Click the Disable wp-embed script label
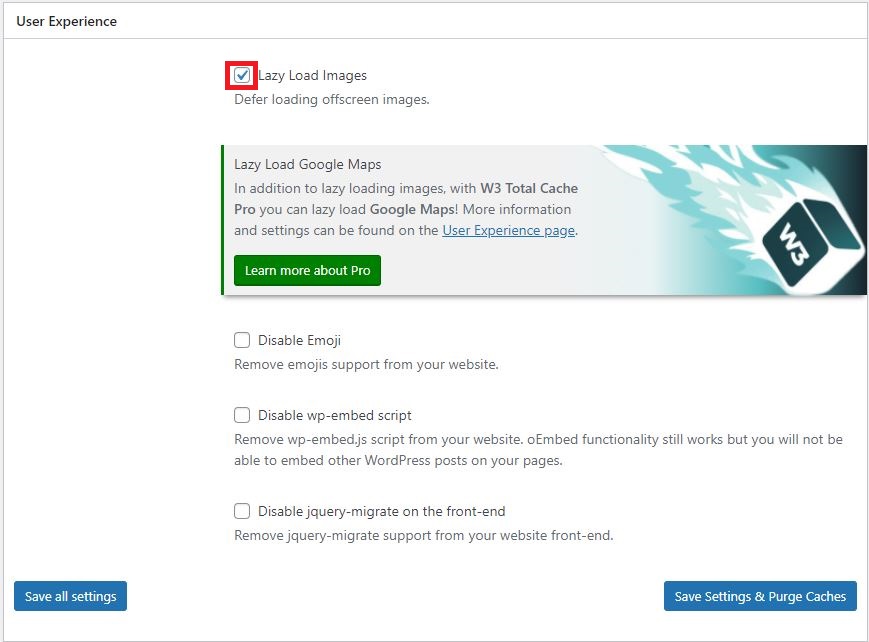This screenshot has height=642, width=869. (x=335, y=415)
